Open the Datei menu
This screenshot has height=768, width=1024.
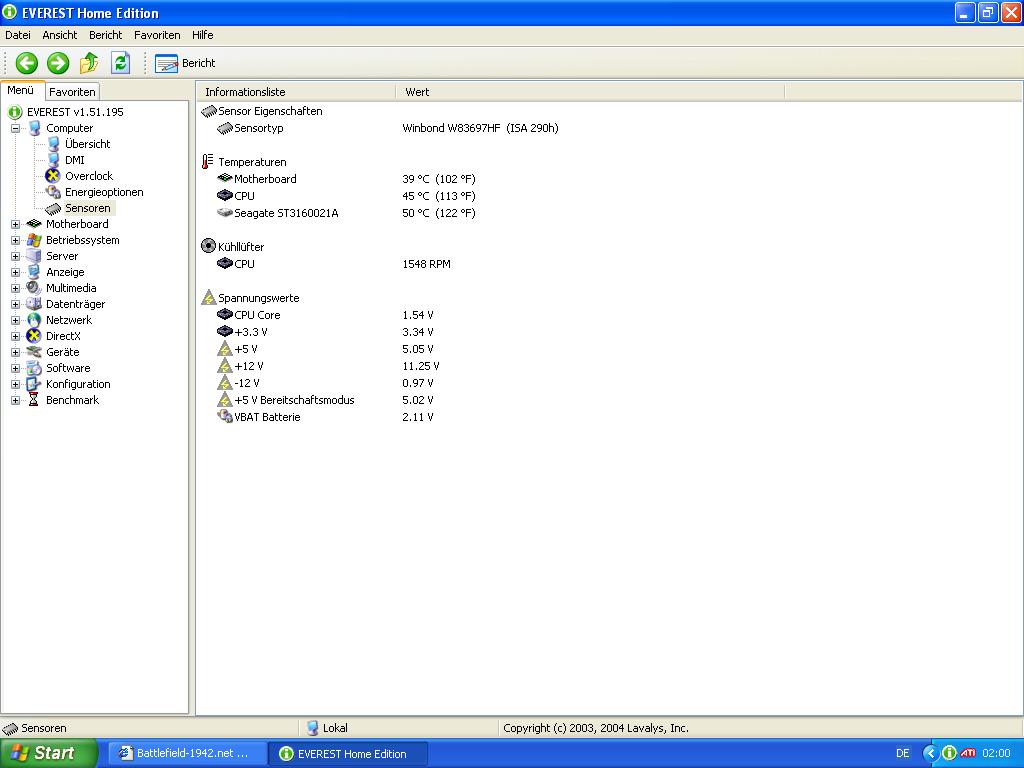point(18,35)
